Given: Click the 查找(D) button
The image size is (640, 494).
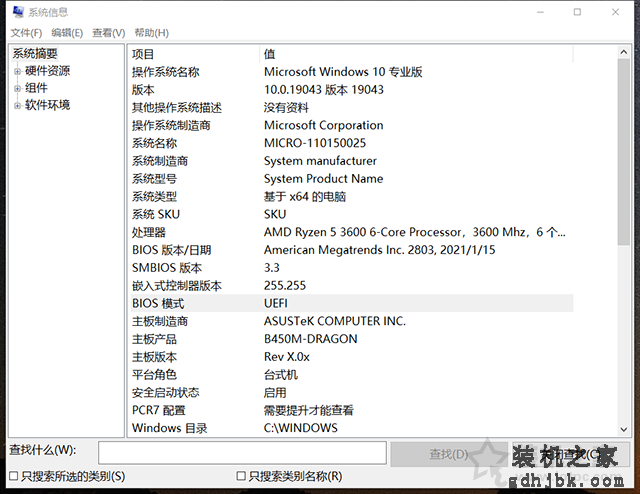Looking at the screenshot, I should [x=449, y=454].
